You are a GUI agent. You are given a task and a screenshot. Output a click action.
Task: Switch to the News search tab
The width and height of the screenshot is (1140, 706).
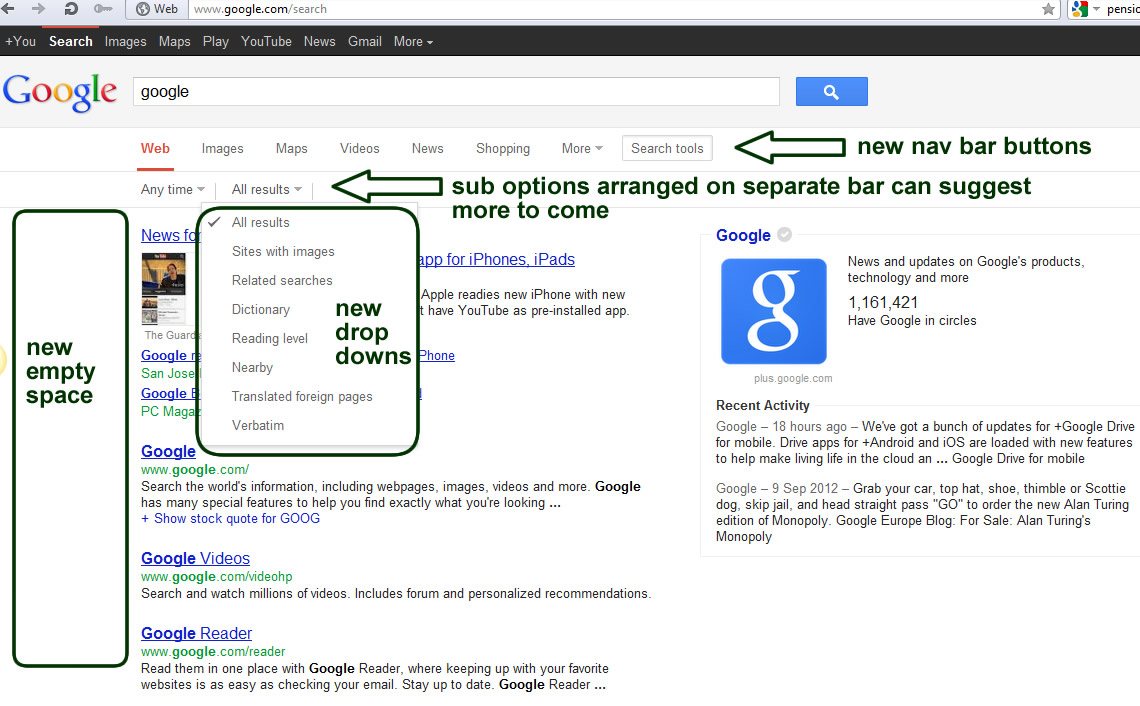428,148
